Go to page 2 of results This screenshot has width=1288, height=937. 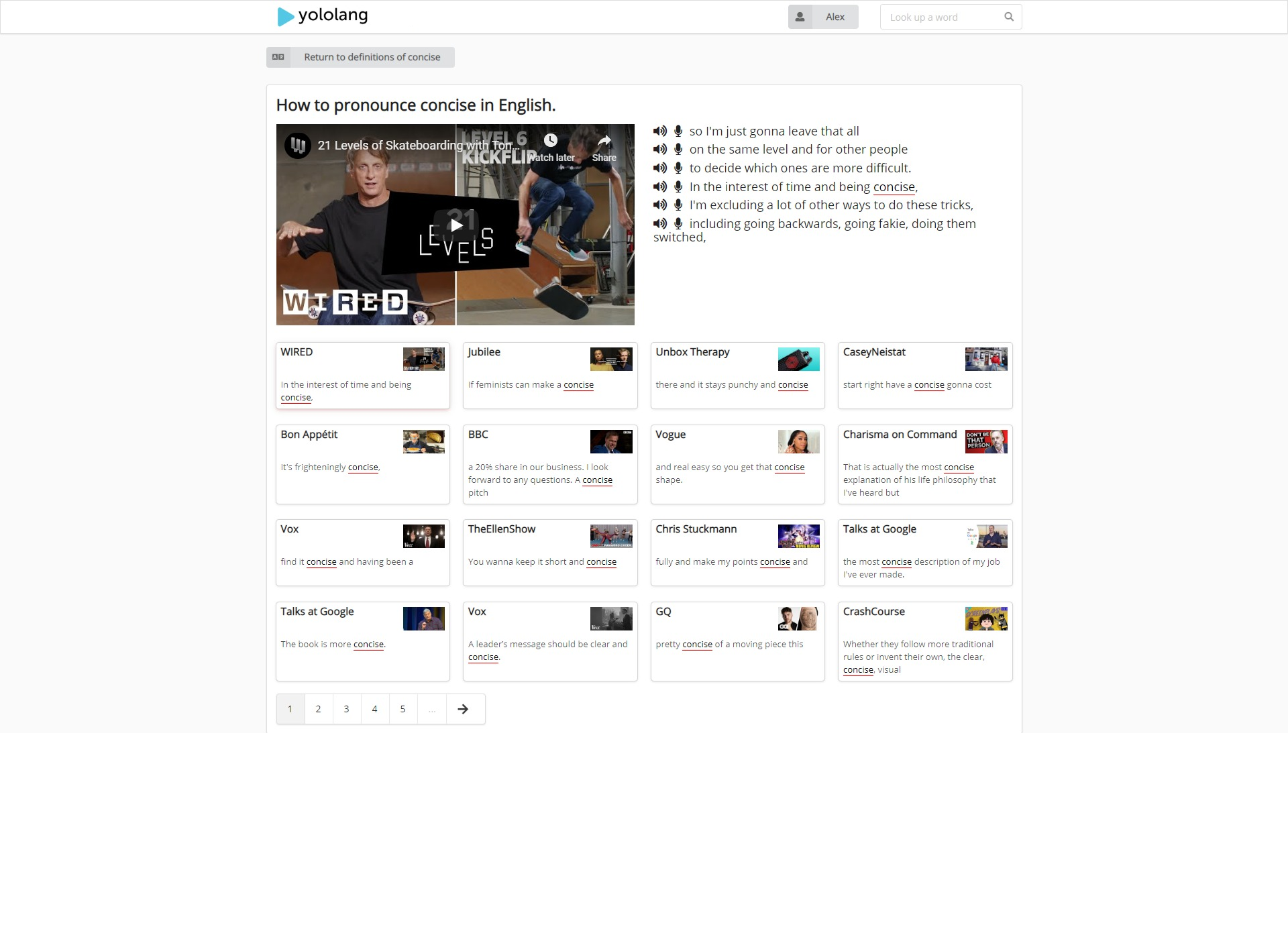(318, 709)
